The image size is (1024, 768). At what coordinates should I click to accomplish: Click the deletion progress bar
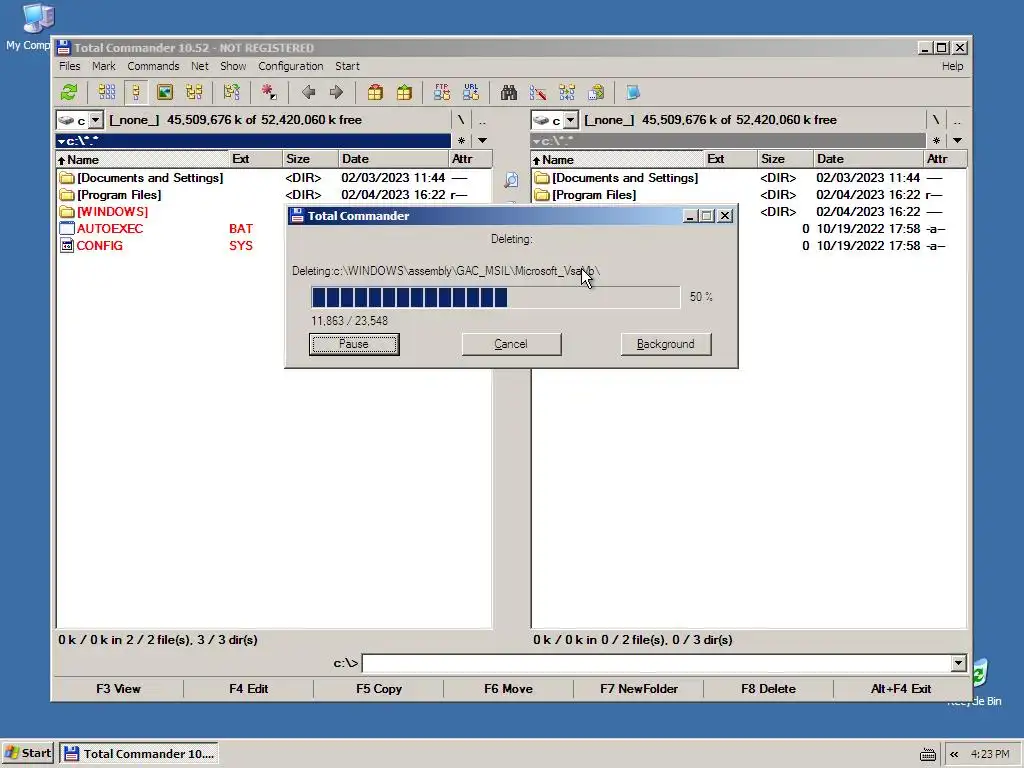pos(496,297)
